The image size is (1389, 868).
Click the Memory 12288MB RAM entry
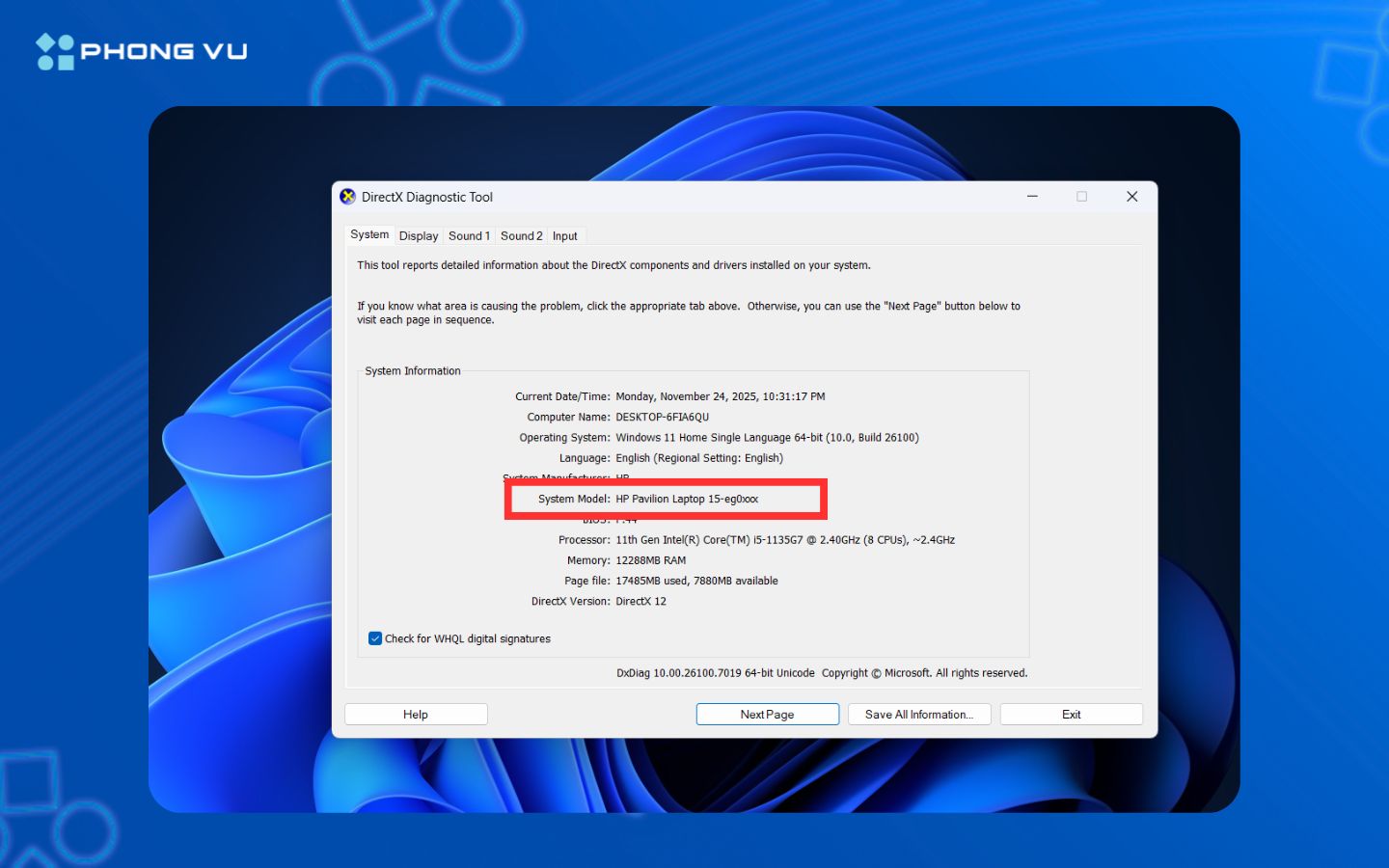(650, 560)
